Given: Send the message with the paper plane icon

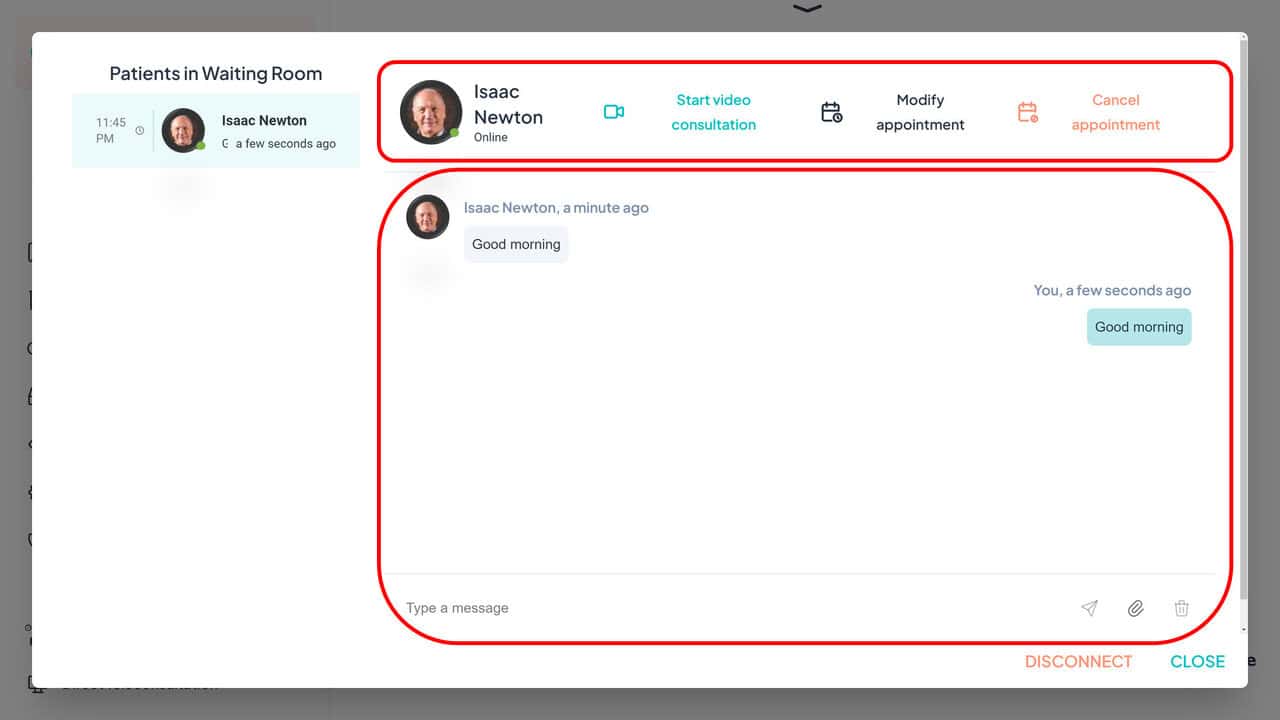Looking at the screenshot, I should (x=1089, y=608).
